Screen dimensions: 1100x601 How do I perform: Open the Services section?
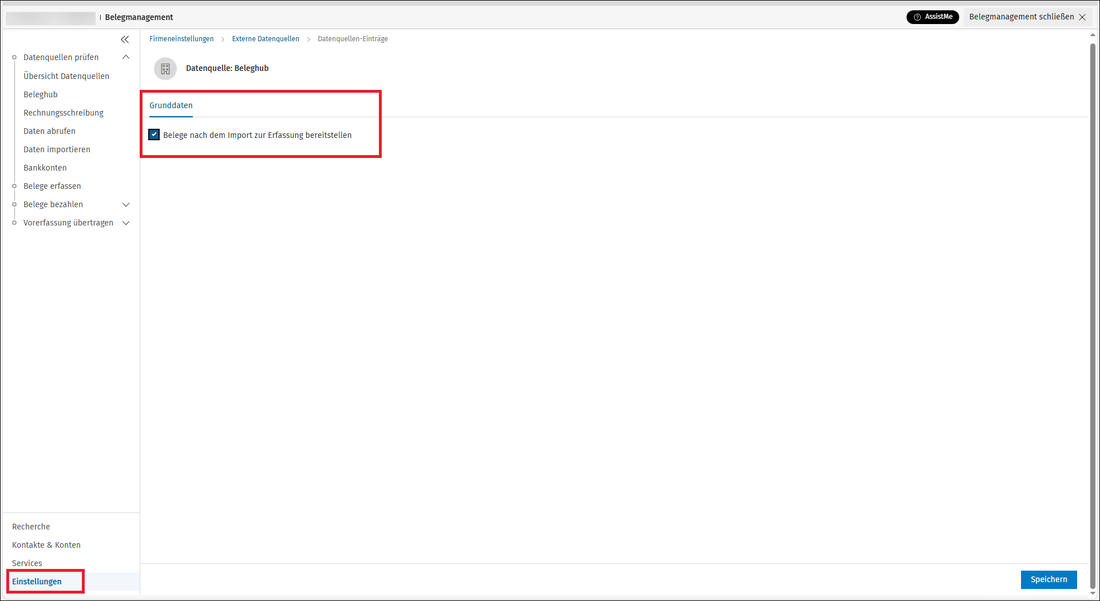[27, 563]
